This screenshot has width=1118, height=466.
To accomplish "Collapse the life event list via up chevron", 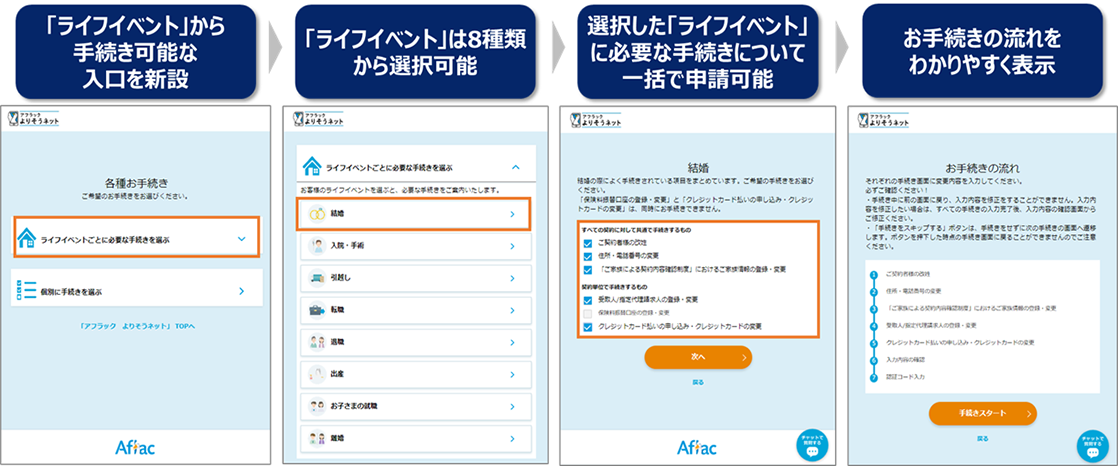I will click(516, 167).
